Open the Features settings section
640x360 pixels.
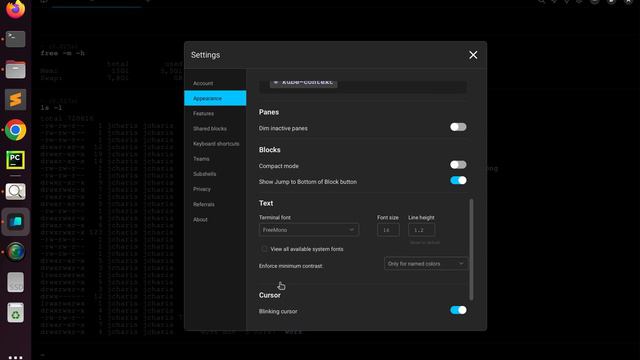pos(203,113)
